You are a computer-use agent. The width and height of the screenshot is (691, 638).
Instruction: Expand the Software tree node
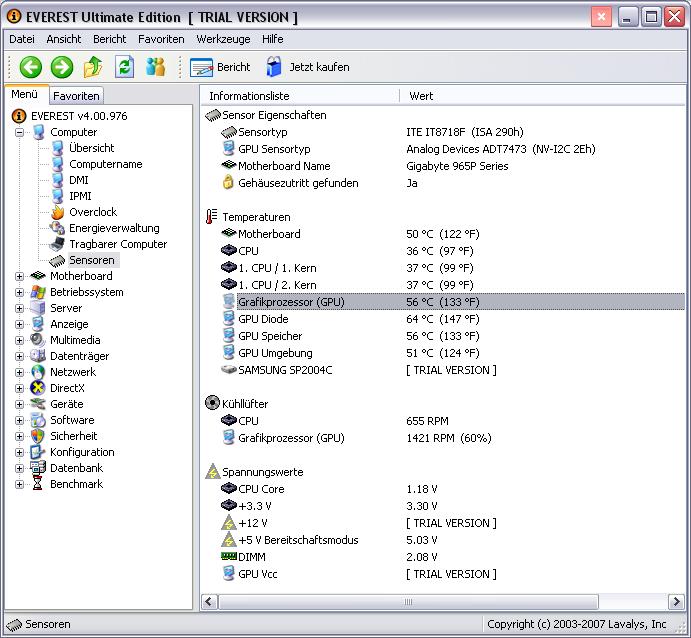[19, 420]
